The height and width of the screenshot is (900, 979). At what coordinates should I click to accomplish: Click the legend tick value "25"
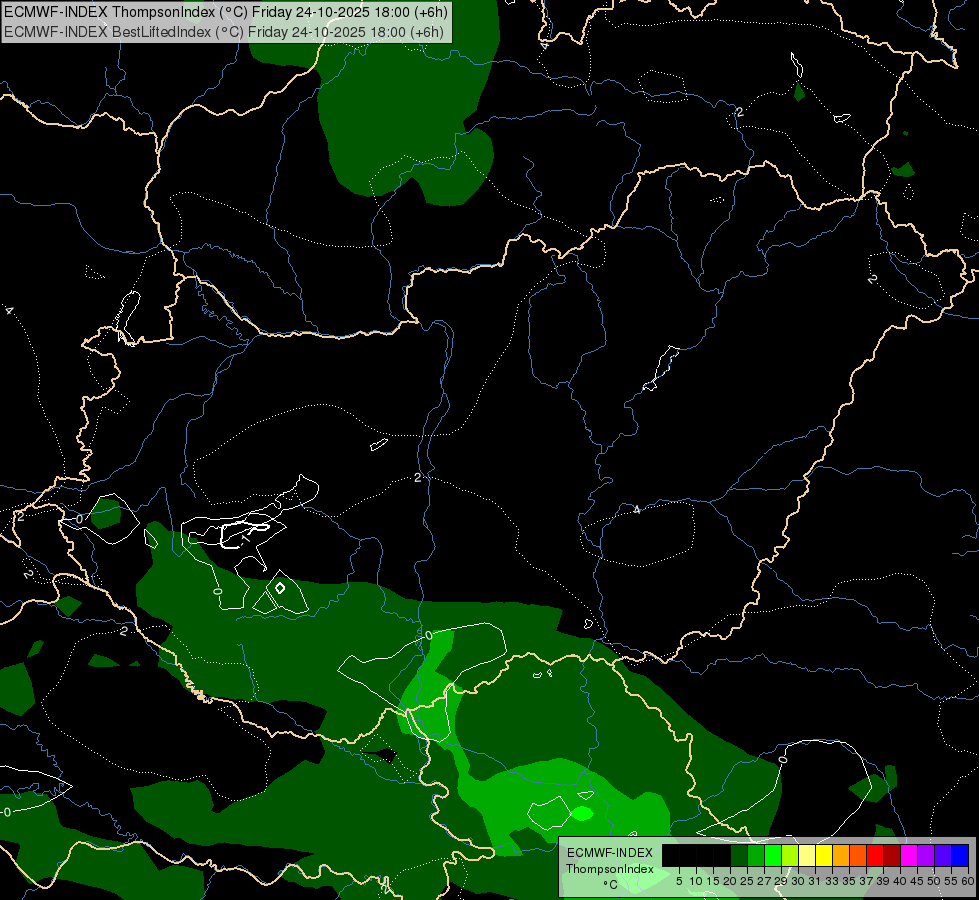(x=747, y=881)
